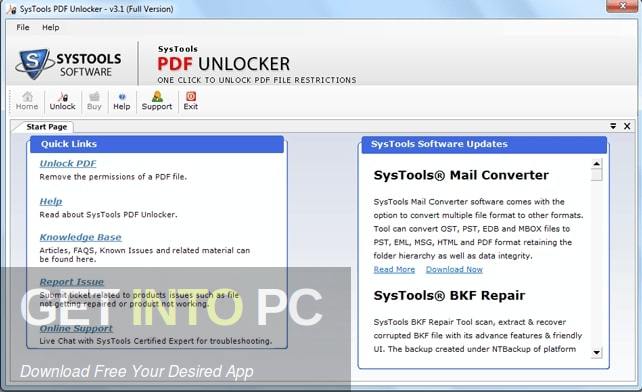642x392 pixels.
Task: Follow the Unlock PDF quick link
Action: point(68,163)
